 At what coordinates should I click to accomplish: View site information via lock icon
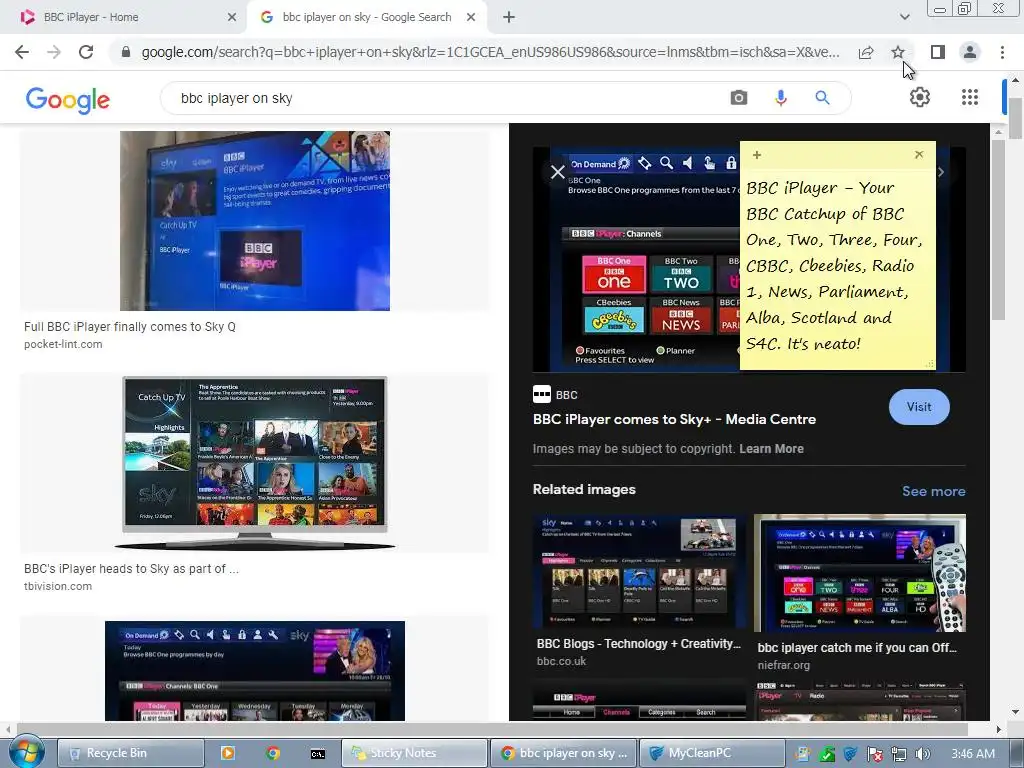coord(126,52)
